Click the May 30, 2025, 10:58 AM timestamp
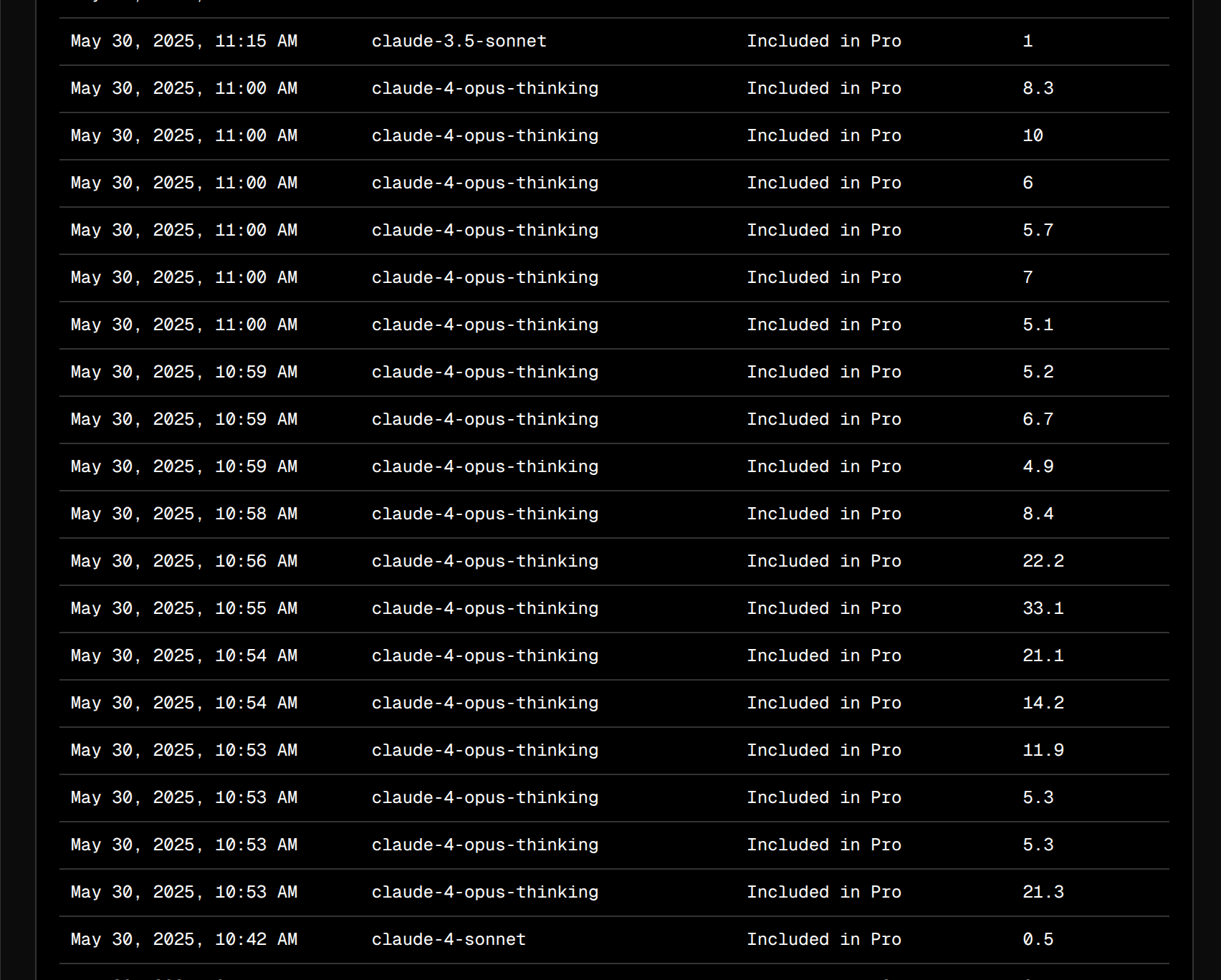 pyautogui.click(x=184, y=514)
